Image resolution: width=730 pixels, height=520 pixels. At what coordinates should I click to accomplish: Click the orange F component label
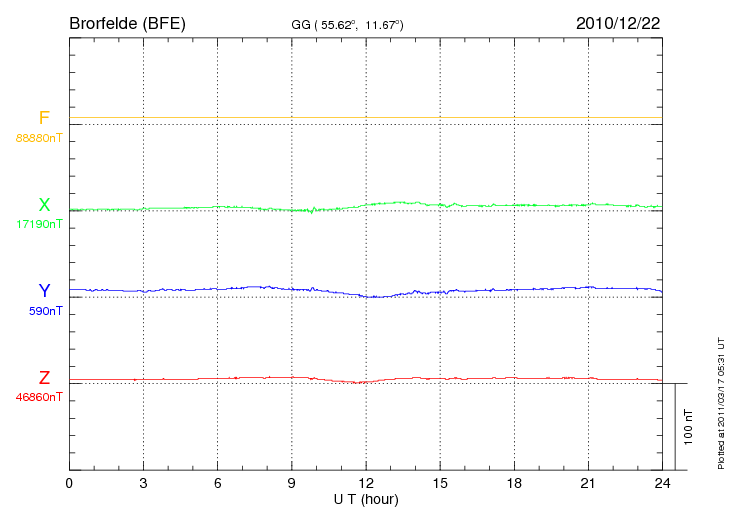pos(44,119)
